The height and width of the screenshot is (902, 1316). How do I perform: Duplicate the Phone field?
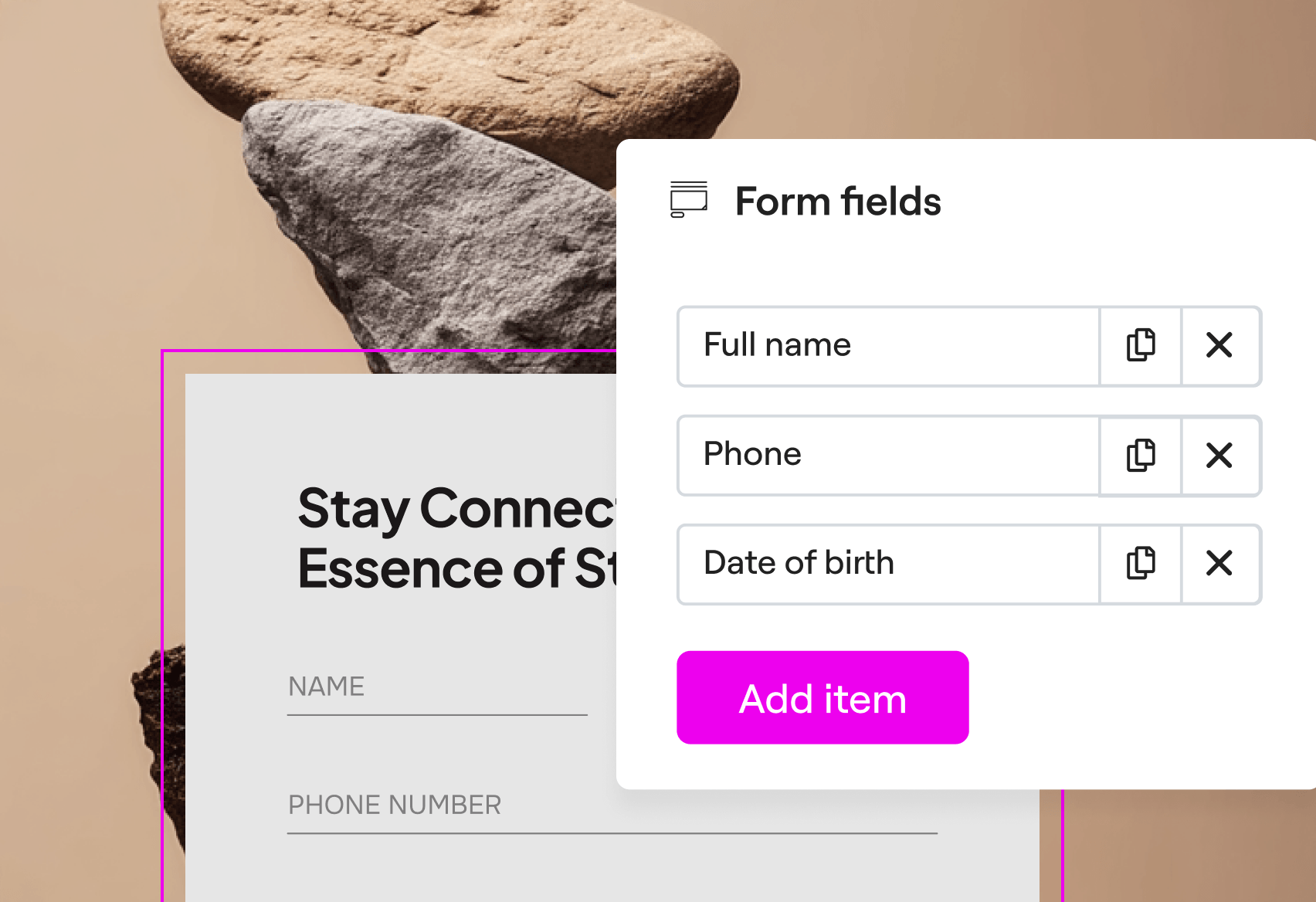pos(1141,455)
